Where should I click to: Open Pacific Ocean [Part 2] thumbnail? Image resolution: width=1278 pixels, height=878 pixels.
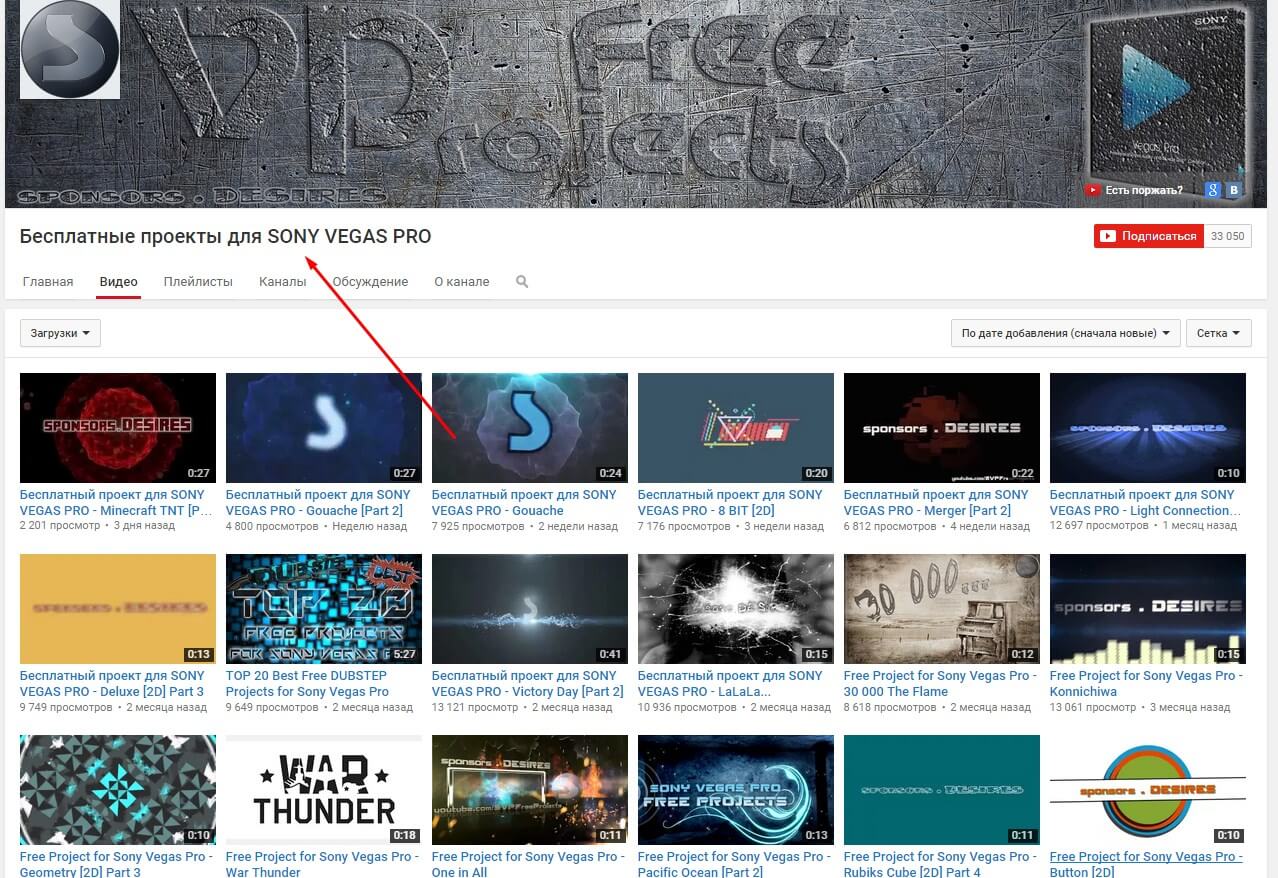[736, 790]
